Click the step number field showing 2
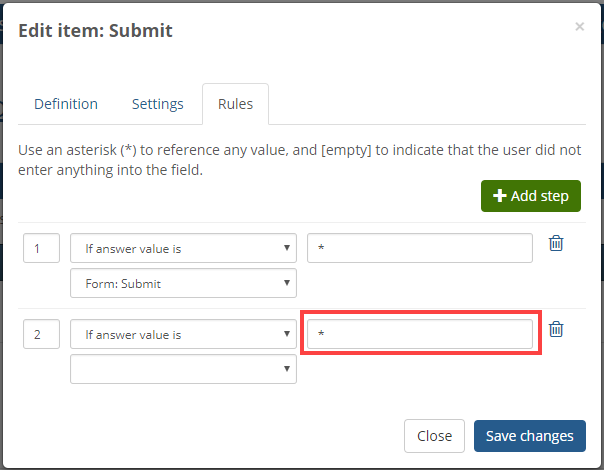 pyautogui.click(x=42, y=334)
